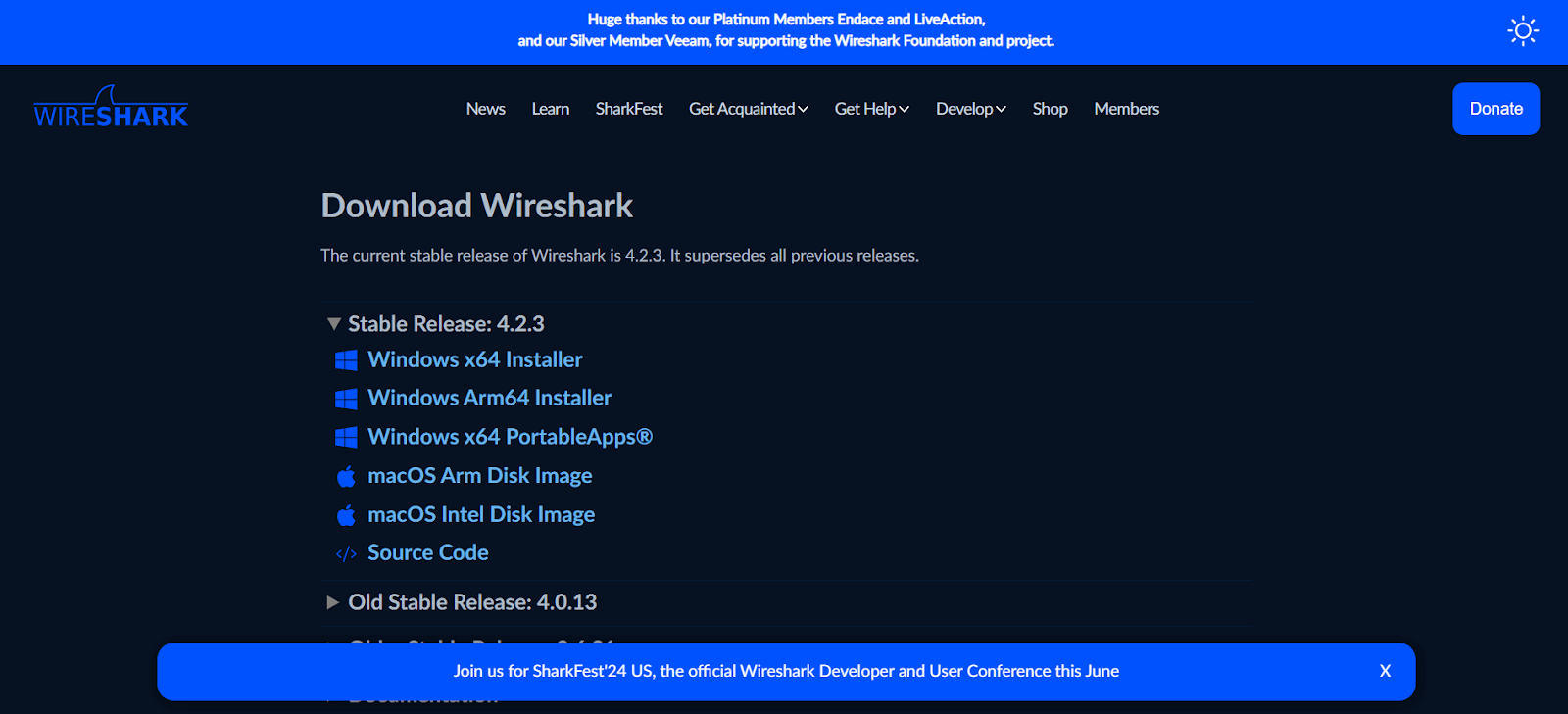Open the SharkFest'24 US conference banner text
This screenshot has height=714, width=1568.
point(786,671)
